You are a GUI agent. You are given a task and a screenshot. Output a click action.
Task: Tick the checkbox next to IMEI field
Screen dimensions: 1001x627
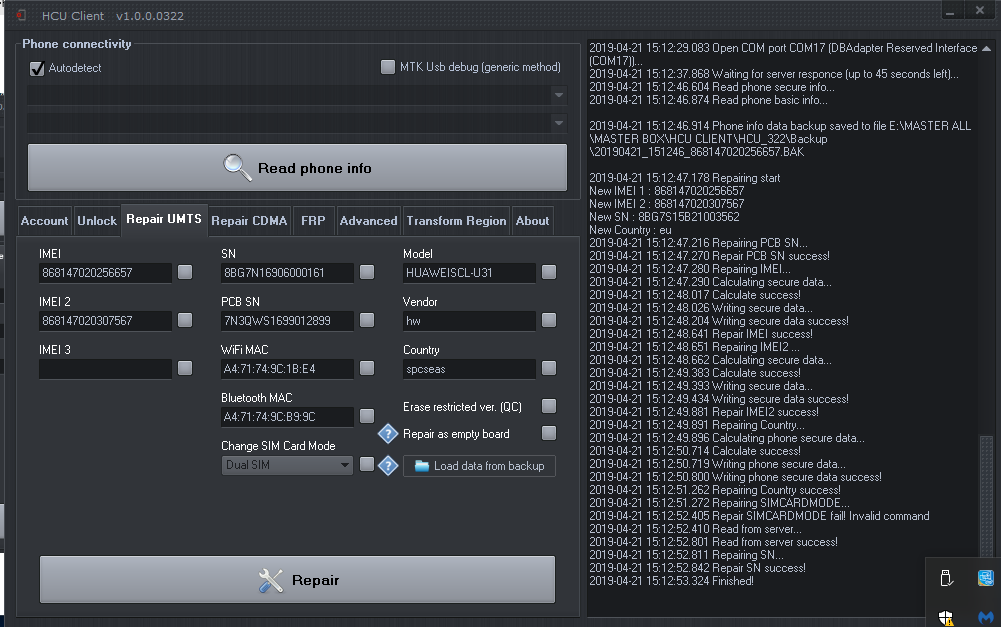(x=185, y=272)
